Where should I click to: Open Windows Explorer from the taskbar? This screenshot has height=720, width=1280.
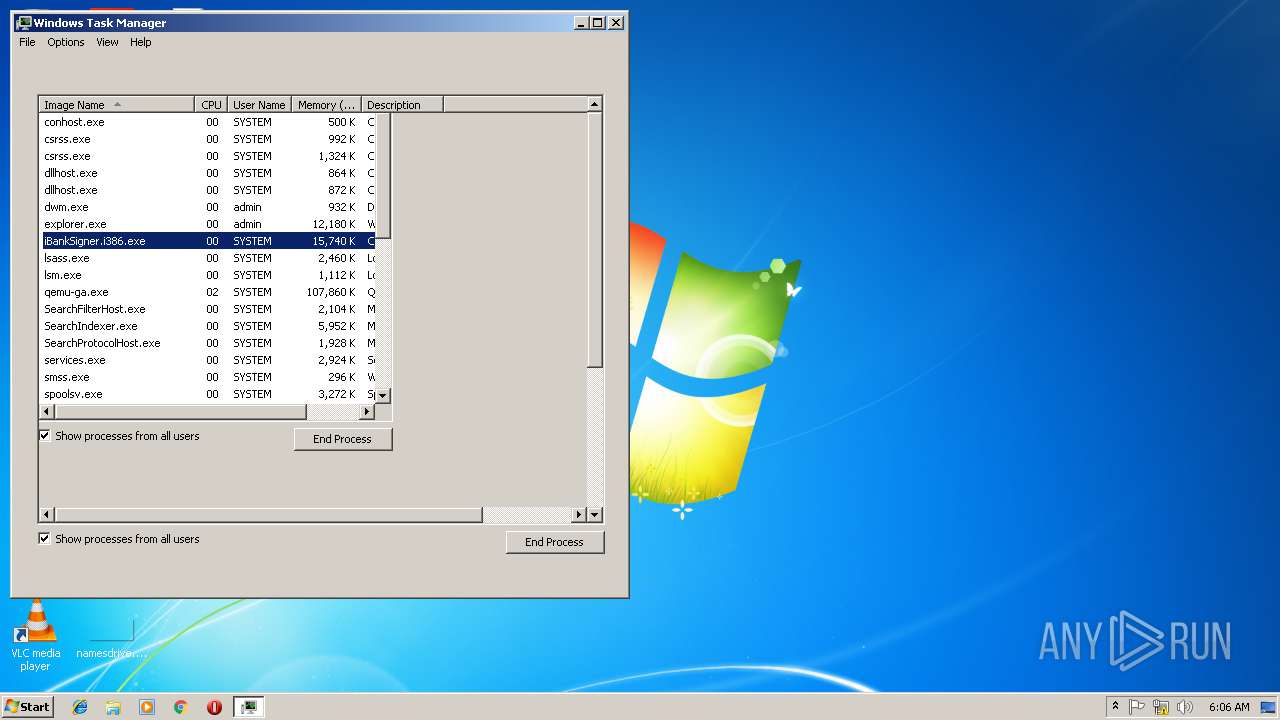click(113, 706)
